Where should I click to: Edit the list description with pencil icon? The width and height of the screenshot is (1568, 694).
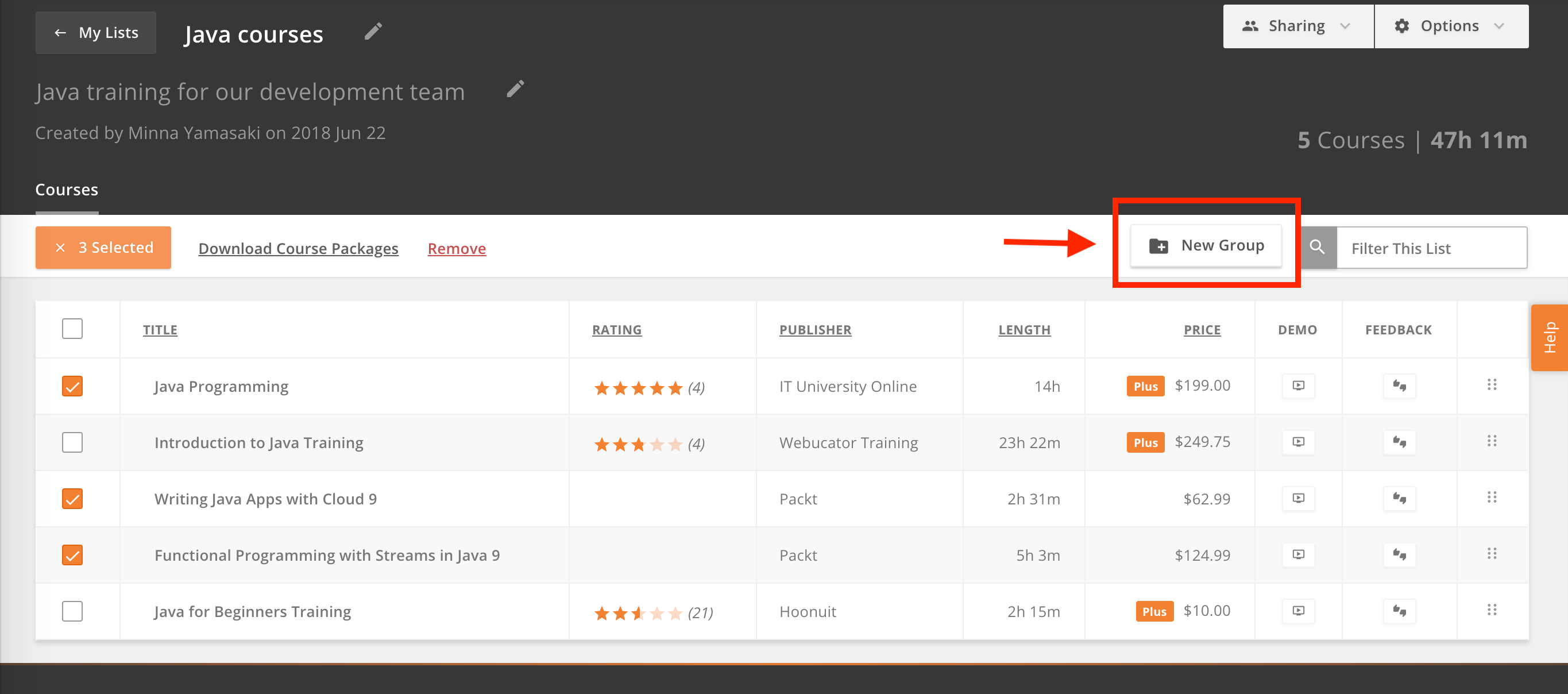point(515,90)
